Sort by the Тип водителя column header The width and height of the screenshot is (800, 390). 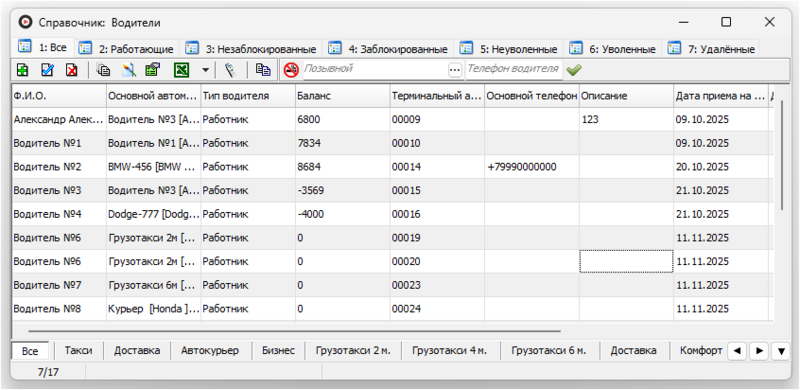pyautogui.click(x=248, y=96)
